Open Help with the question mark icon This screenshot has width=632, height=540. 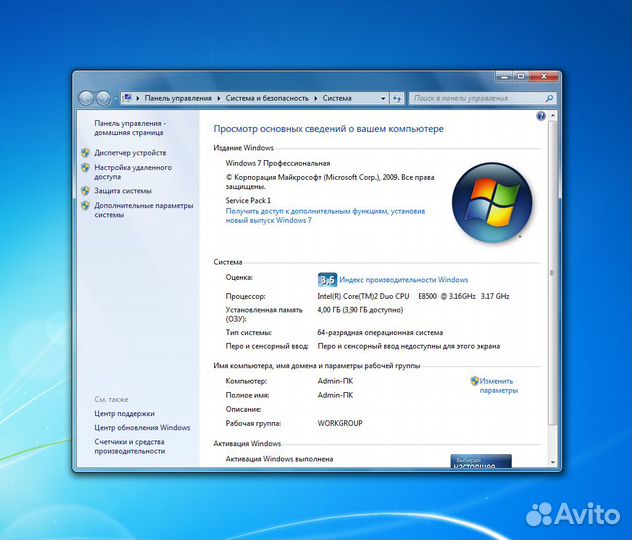(541, 116)
